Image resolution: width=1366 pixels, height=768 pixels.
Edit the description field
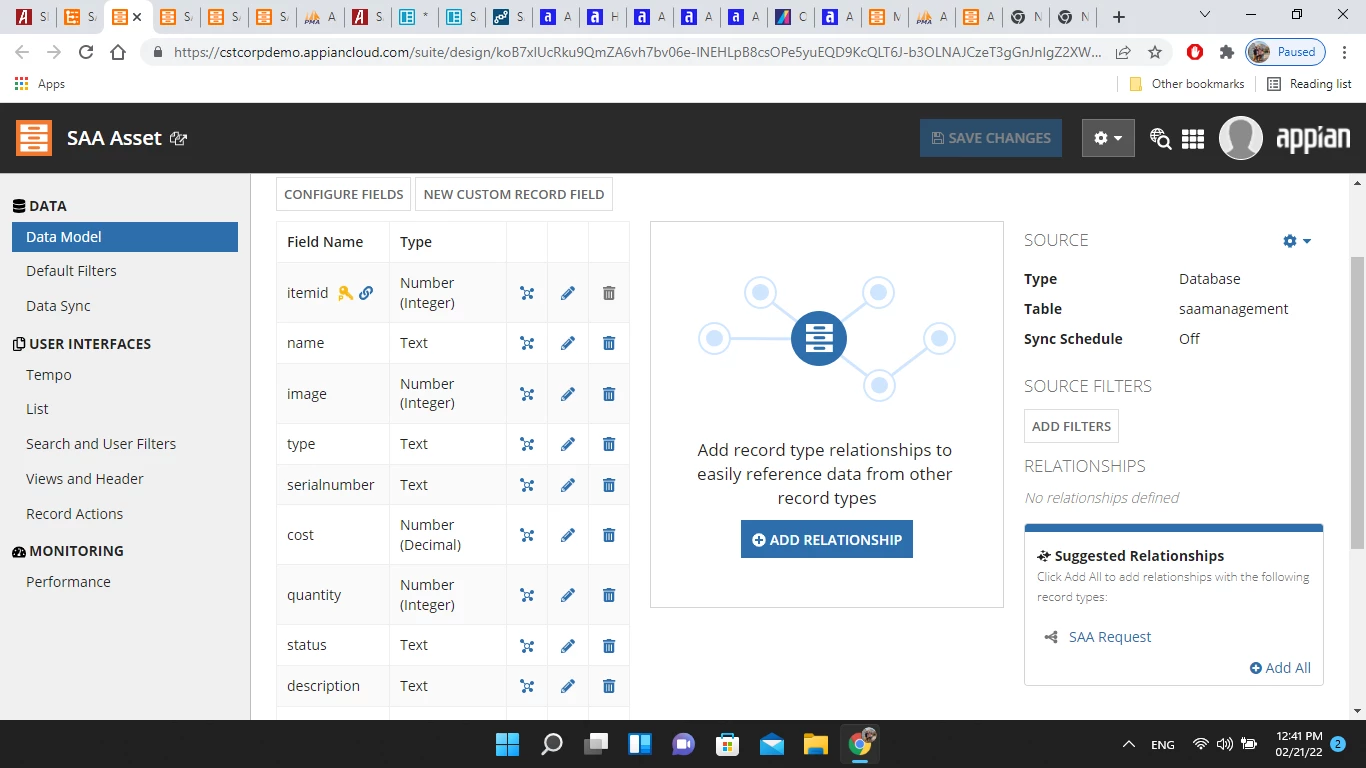pyautogui.click(x=568, y=686)
